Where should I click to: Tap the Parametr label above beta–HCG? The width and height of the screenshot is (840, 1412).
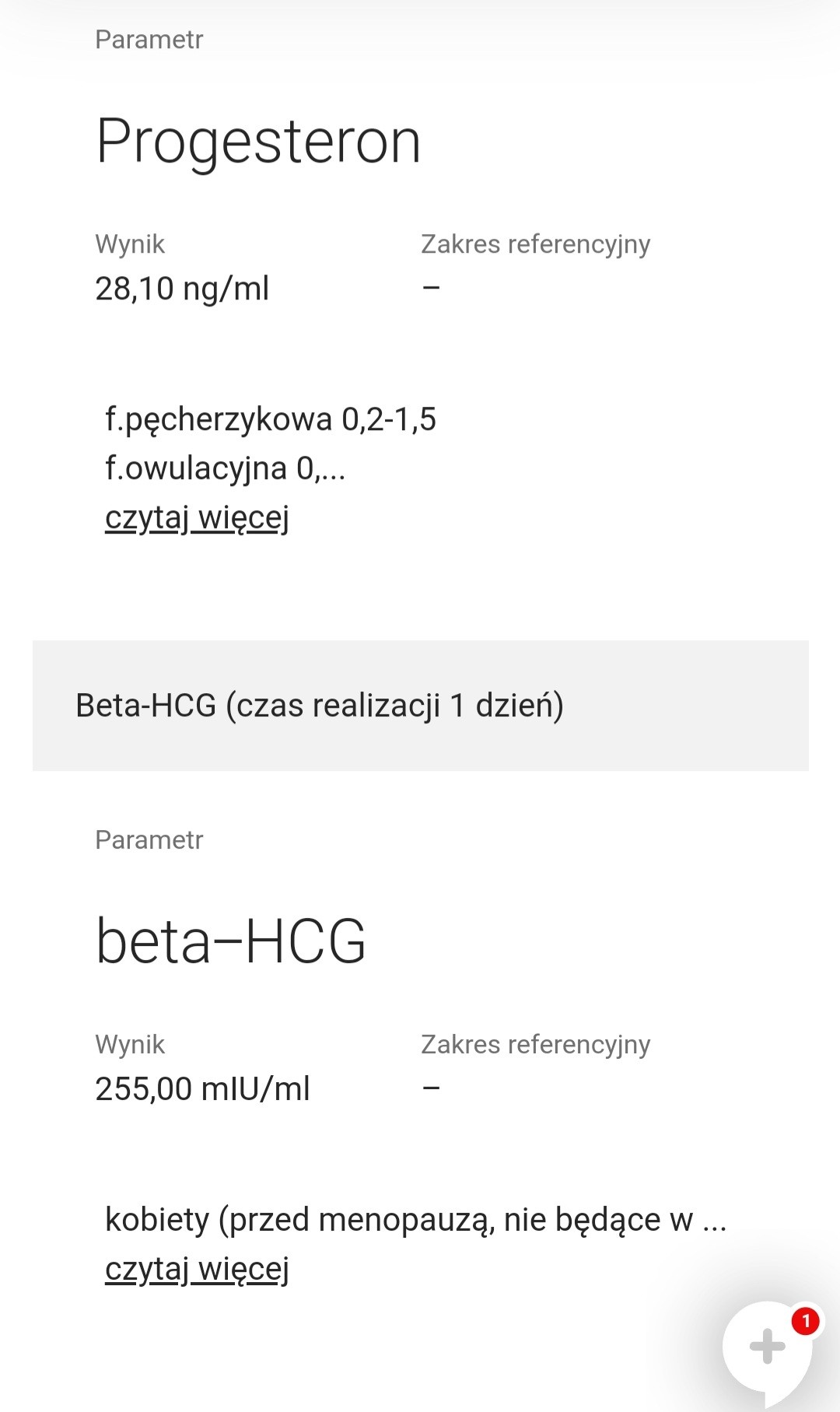149,840
